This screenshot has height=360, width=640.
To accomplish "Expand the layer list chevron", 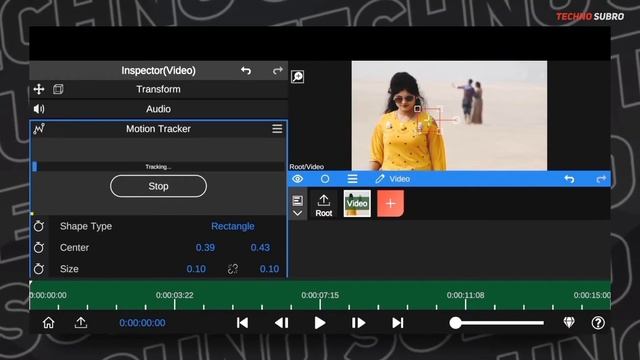I will coord(298,213).
